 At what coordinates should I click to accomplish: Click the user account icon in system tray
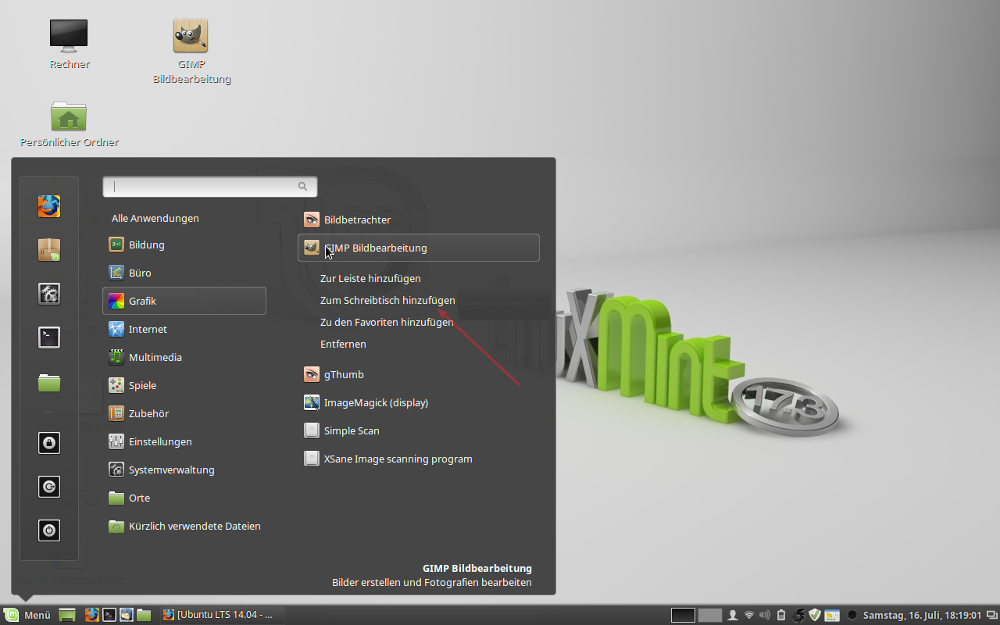(x=733, y=615)
